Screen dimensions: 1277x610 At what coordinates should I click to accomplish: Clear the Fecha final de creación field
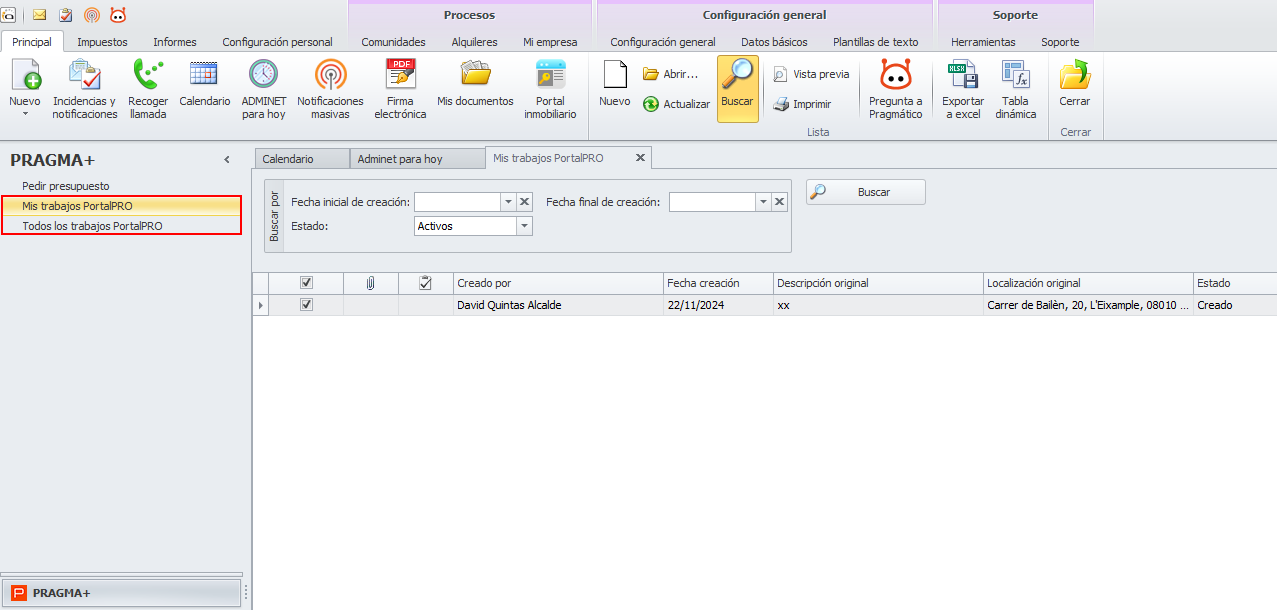[780, 202]
